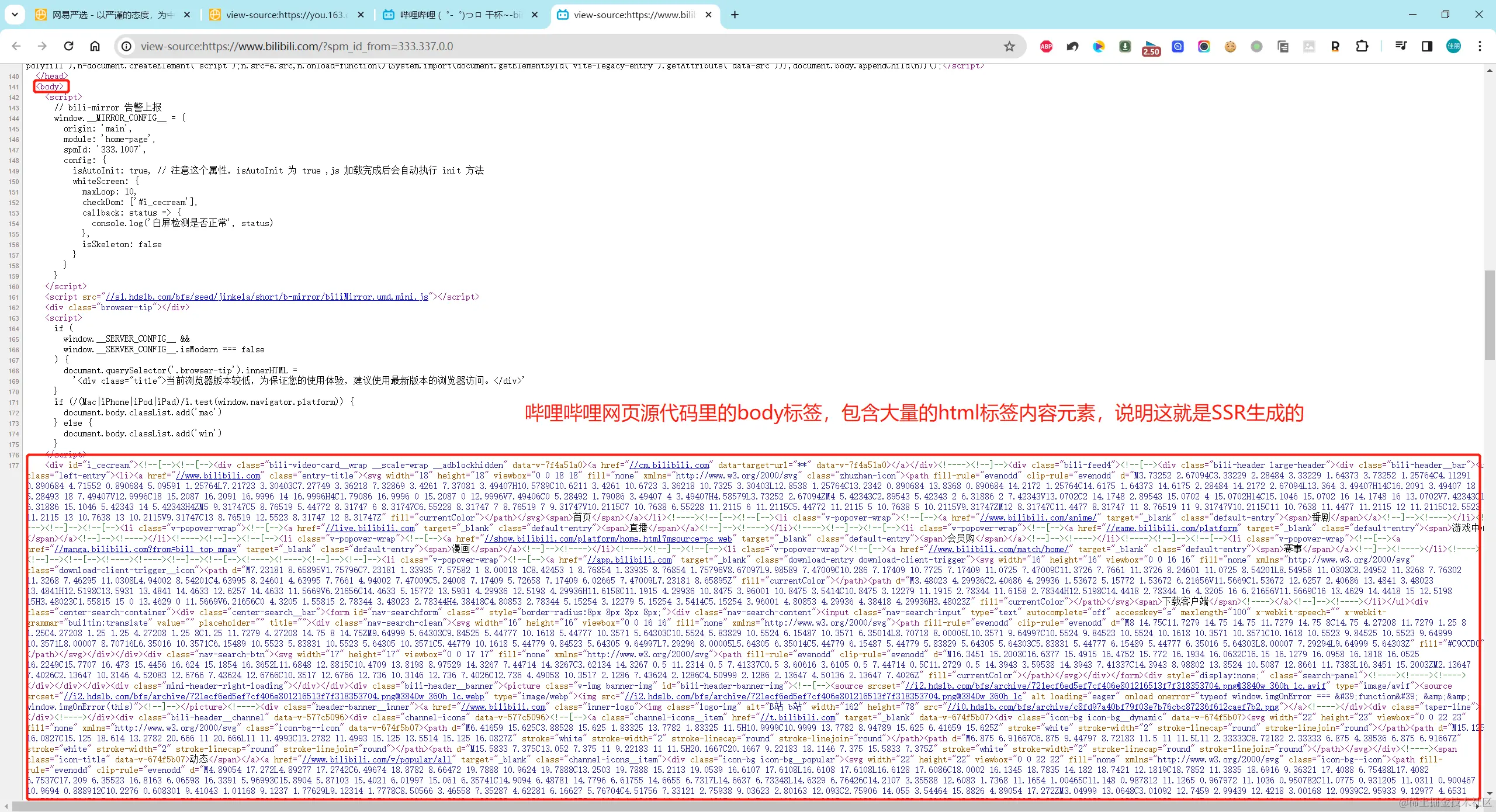This screenshot has width=1496, height=812.
Task: Open the media controls button
Action: pyautogui.click(x=1401, y=46)
